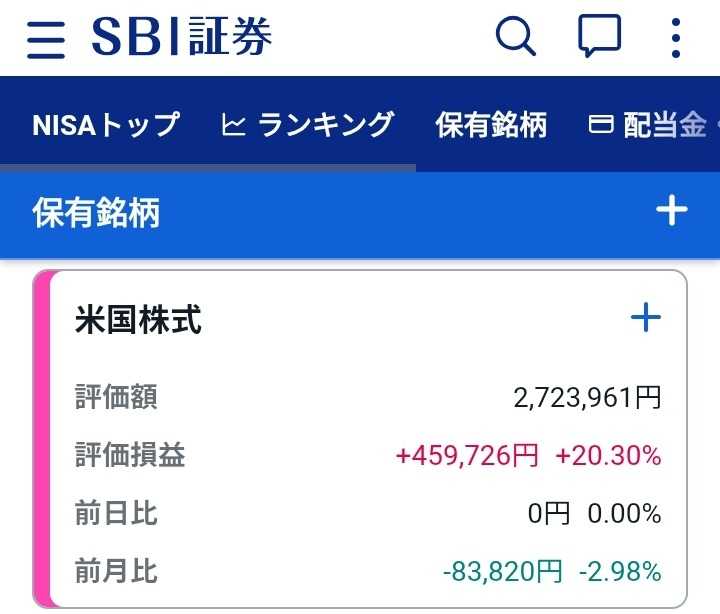Go to the 保有銘柄 tab
Viewport: 720px width, 614px height.
coord(491,125)
